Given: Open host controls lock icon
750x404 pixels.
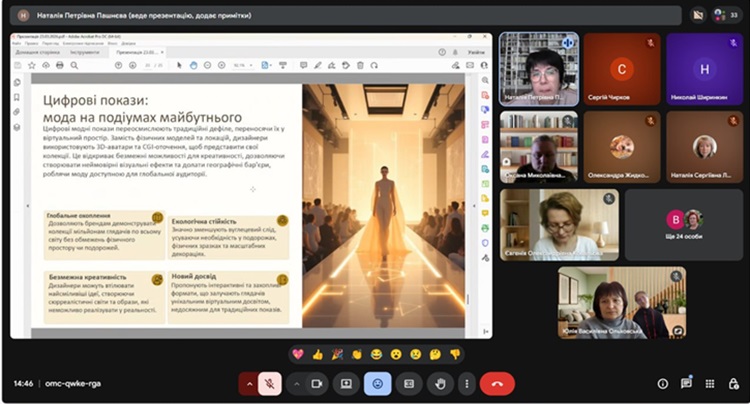Looking at the screenshot, I should click(x=732, y=383).
